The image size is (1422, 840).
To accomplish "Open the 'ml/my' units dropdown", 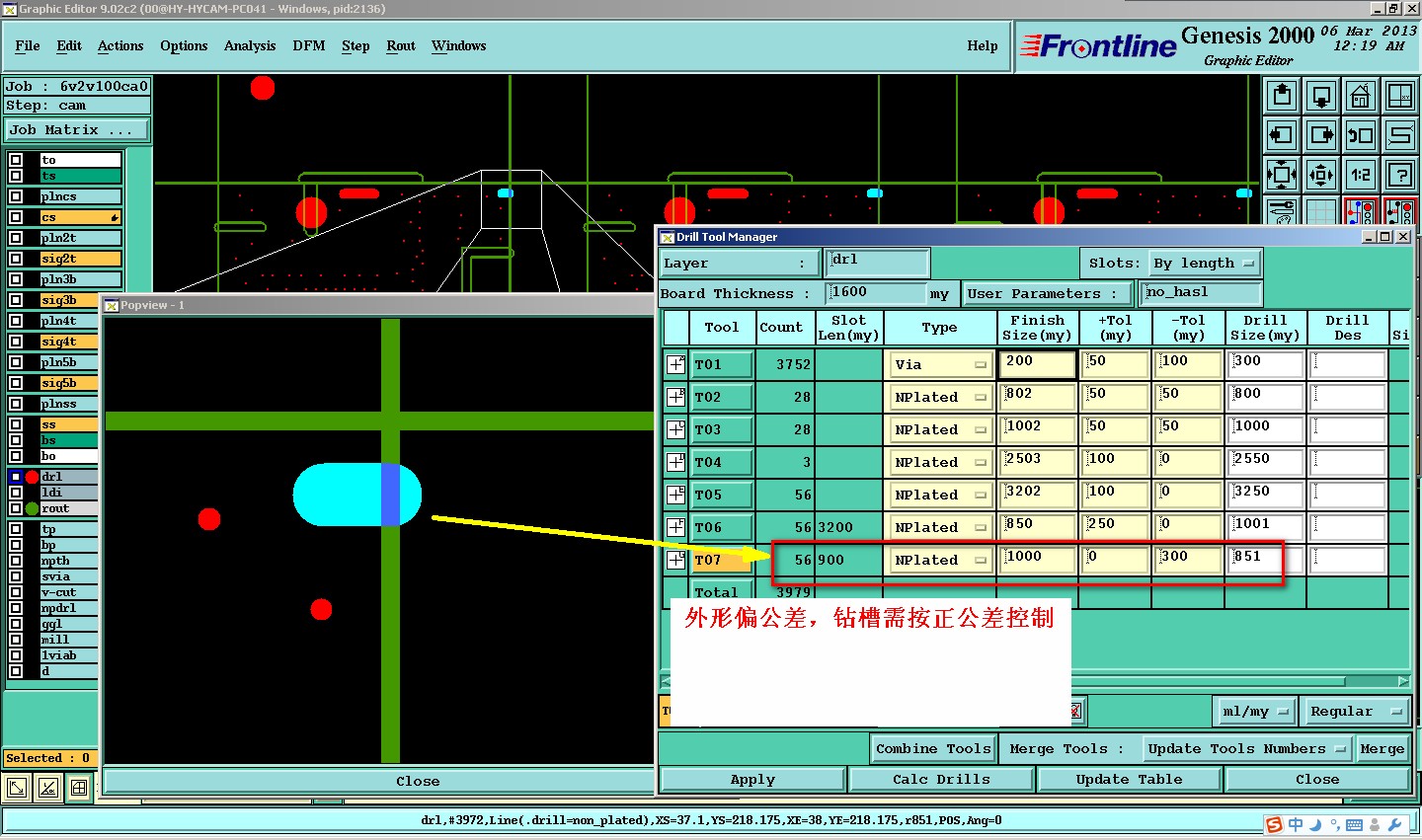I will coord(1253,711).
